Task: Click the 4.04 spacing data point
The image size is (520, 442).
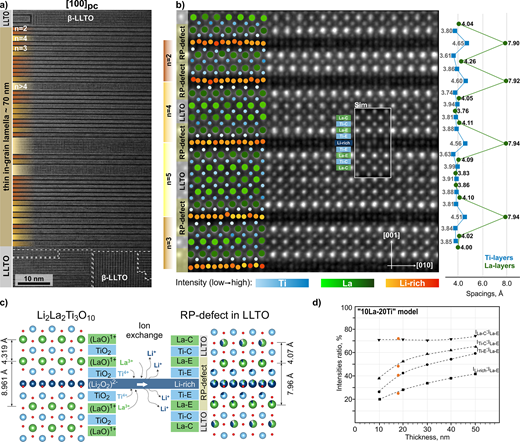Action: 459,24
